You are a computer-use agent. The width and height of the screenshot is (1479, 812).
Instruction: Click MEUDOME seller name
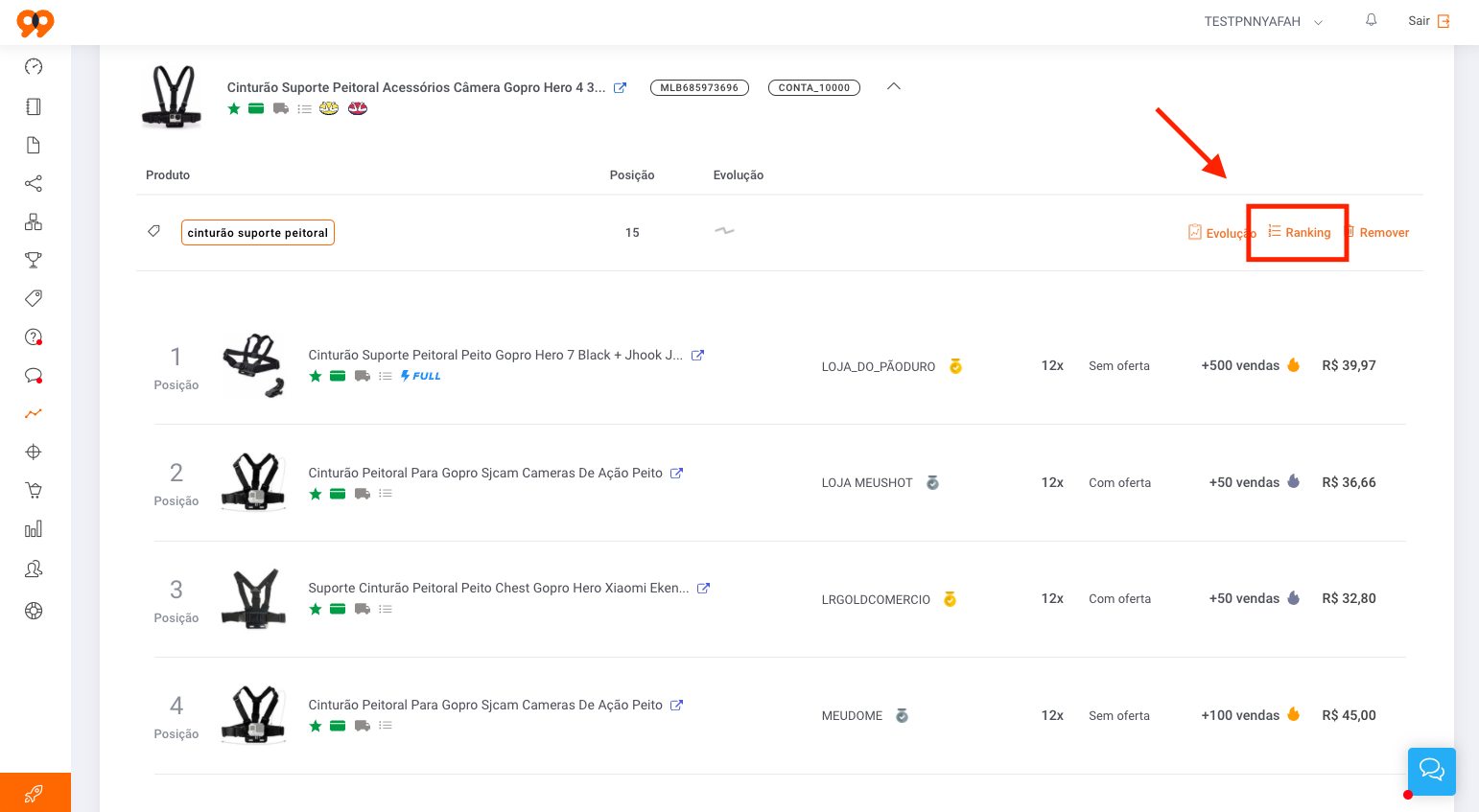tap(852, 716)
